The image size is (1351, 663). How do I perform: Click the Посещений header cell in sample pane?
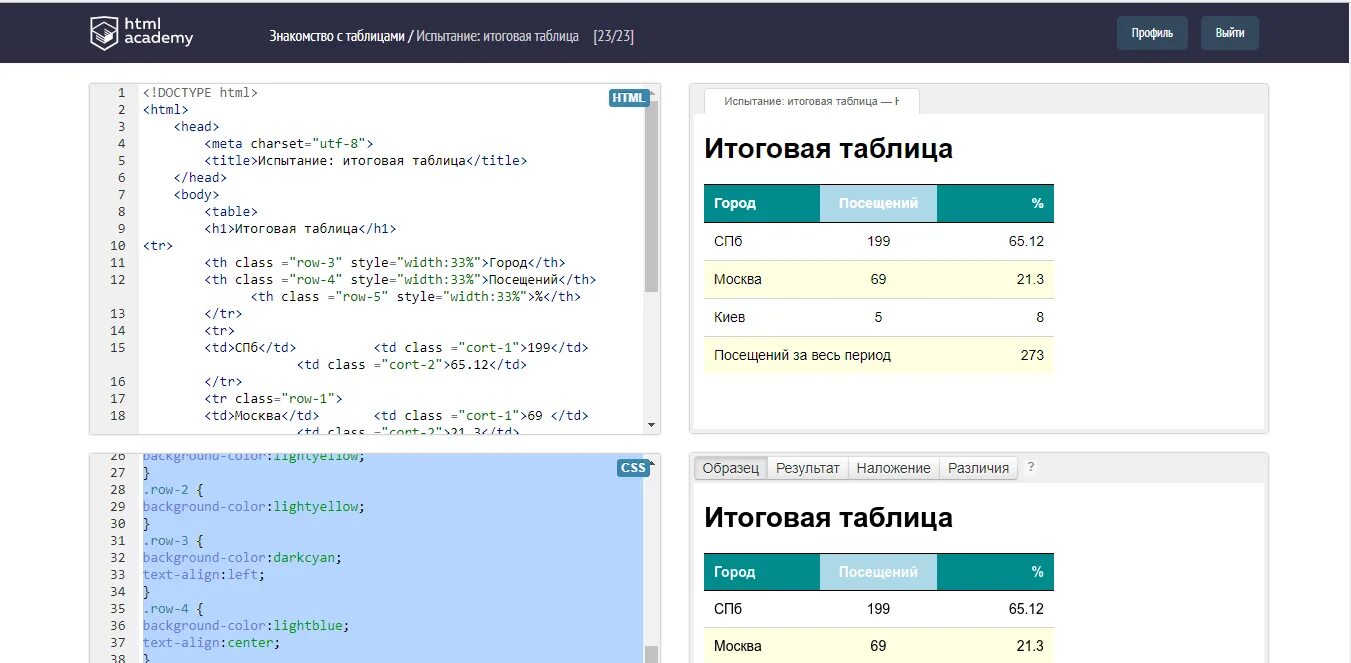878,572
